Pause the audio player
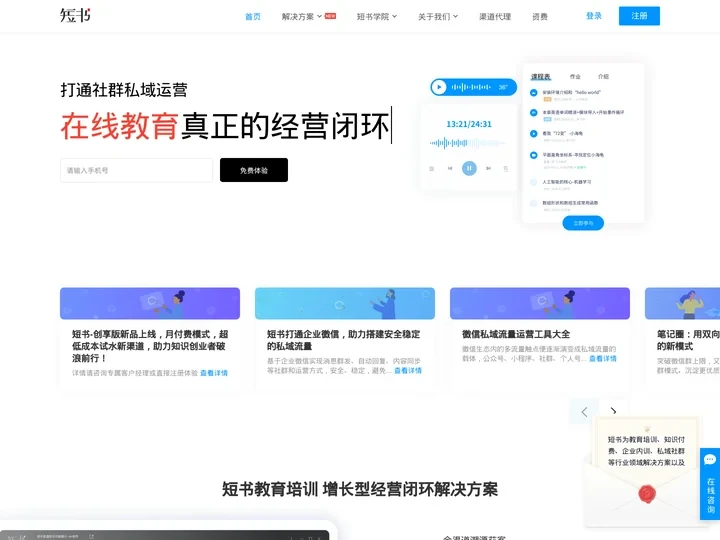The width and height of the screenshot is (720, 540). click(469, 168)
